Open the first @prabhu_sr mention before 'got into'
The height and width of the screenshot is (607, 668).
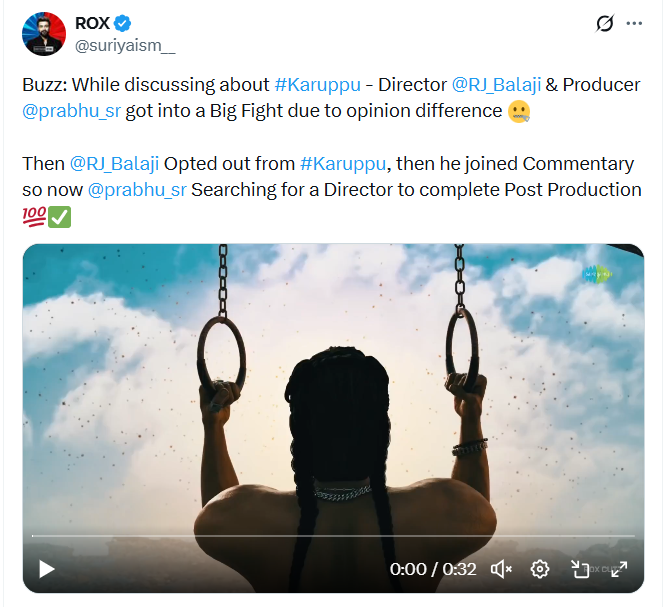[x=71, y=110]
